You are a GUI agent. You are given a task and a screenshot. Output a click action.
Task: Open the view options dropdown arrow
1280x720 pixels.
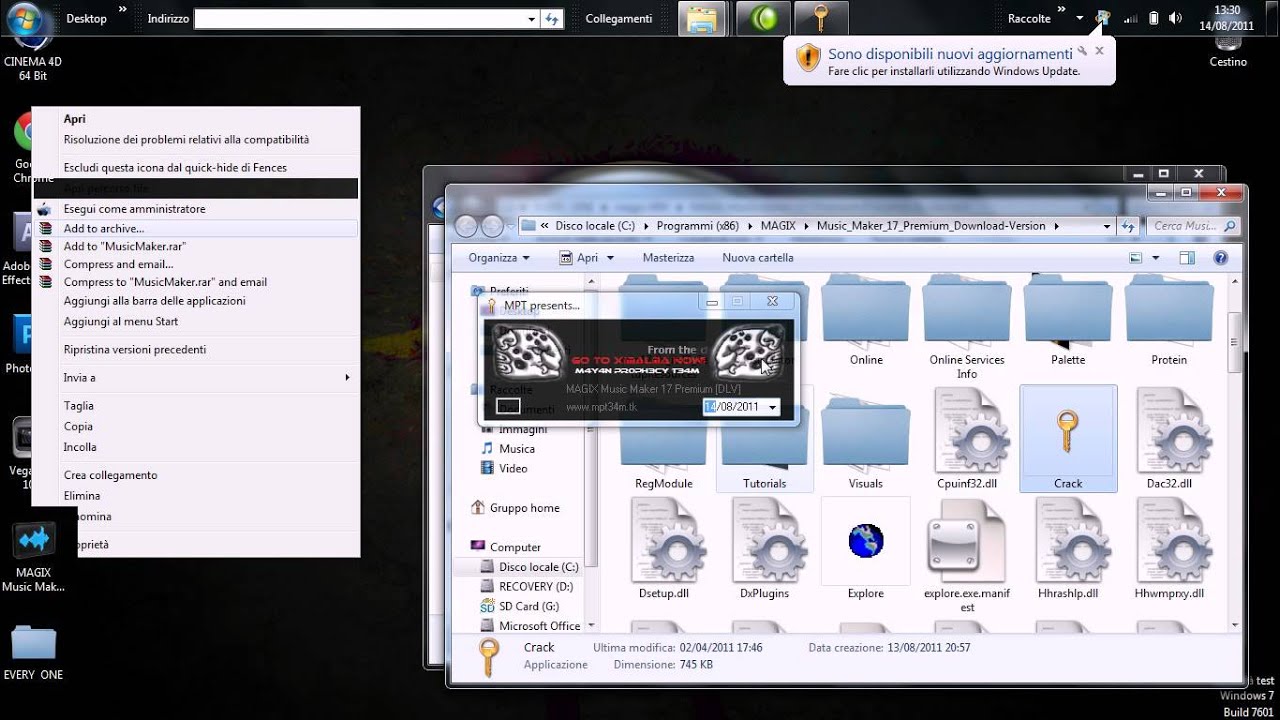(x=1155, y=258)
